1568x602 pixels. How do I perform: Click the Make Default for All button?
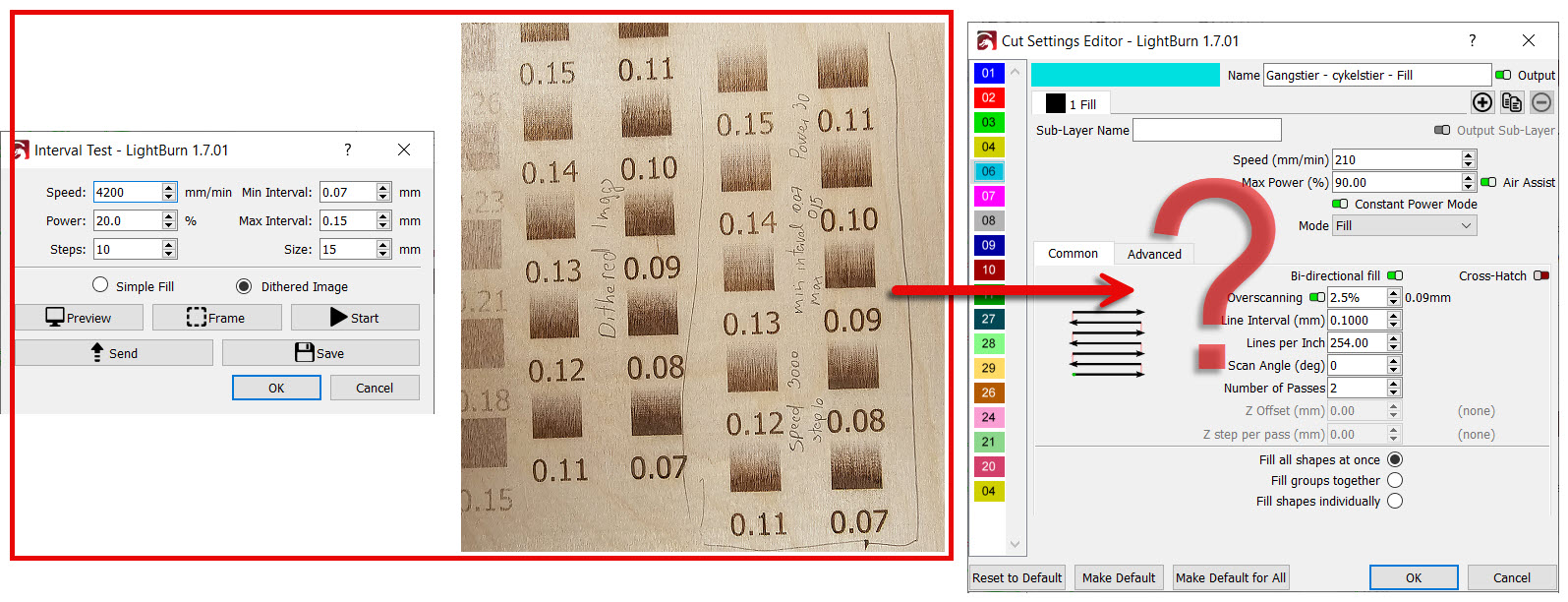point(1230,577)
